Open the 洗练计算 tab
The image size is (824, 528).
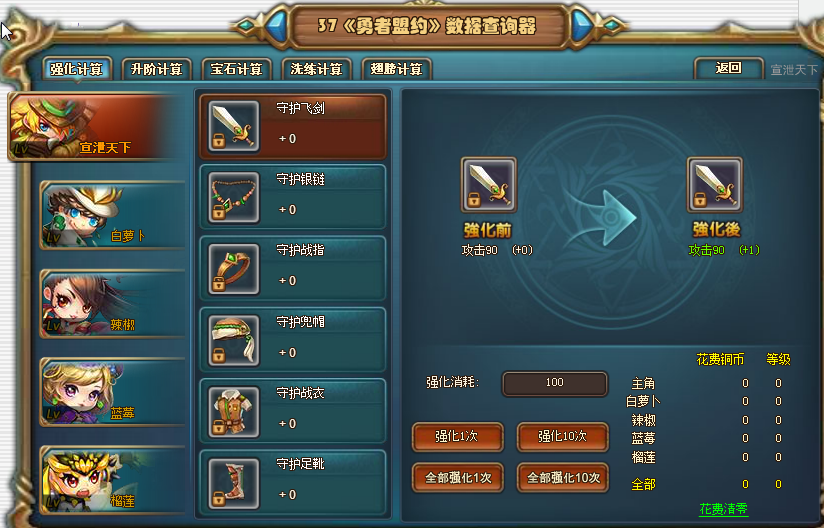click(316, 69)
